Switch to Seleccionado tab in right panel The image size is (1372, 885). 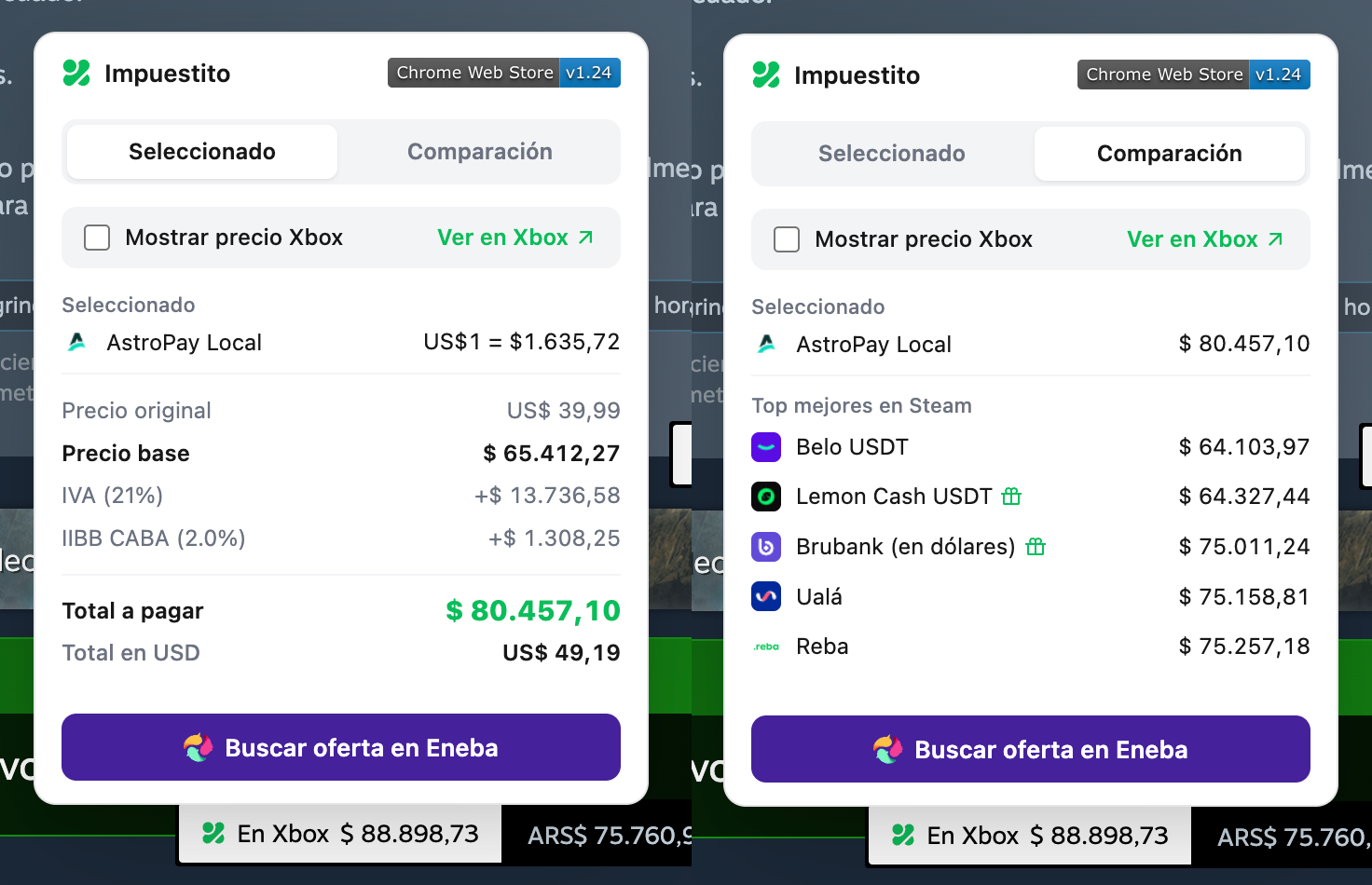point(892,154)
